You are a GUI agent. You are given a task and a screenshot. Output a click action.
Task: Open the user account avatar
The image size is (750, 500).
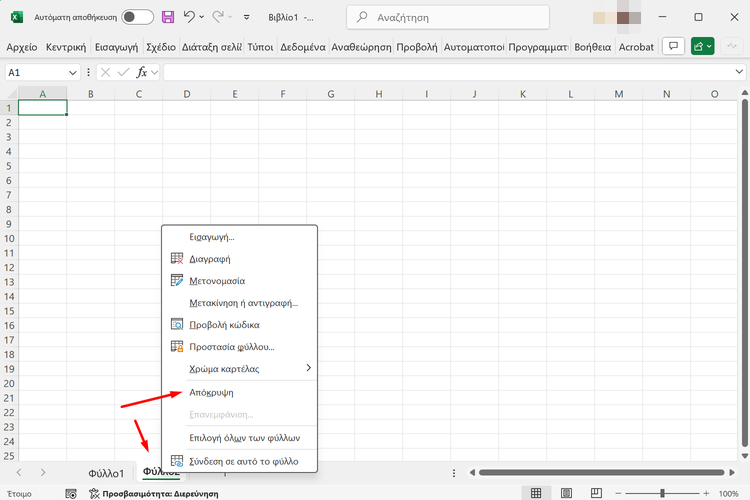617,18
